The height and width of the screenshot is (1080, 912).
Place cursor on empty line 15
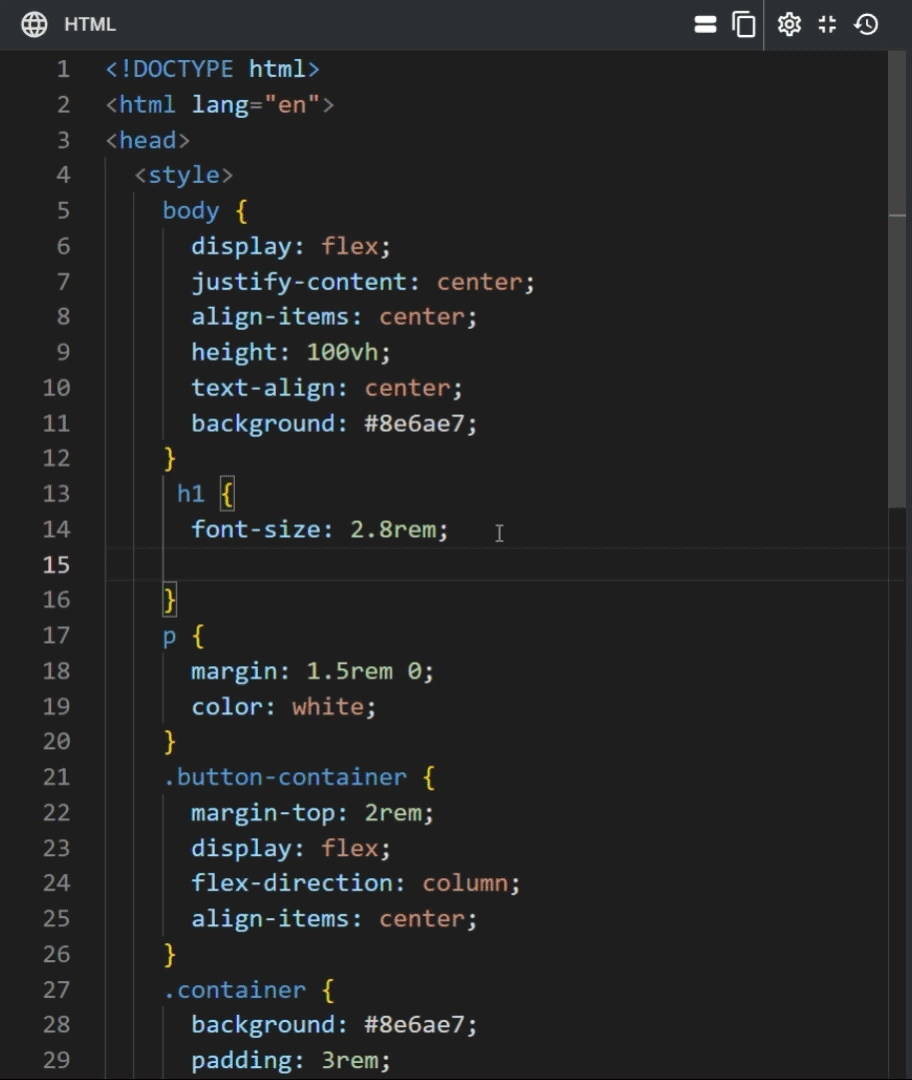[x=400, y=565]
